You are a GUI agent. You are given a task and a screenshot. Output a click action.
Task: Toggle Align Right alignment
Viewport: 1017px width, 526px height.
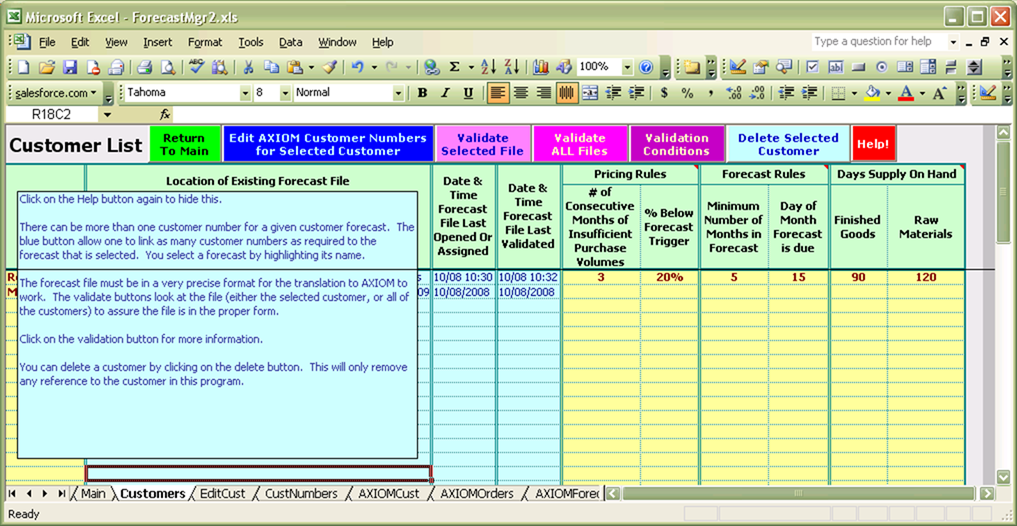544,93
